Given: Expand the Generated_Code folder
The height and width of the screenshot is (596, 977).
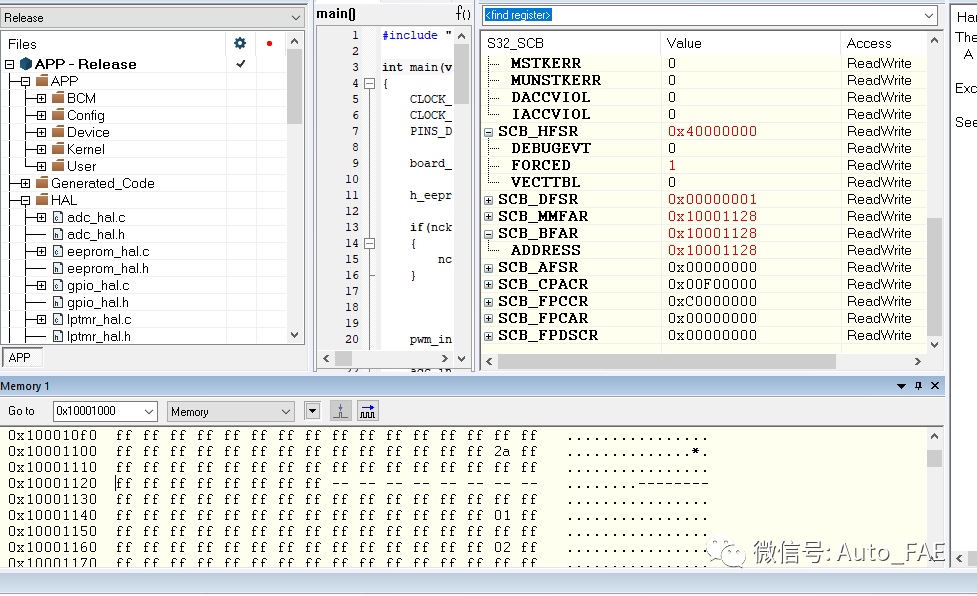Looking at the screenshot, I should point(25,183).
